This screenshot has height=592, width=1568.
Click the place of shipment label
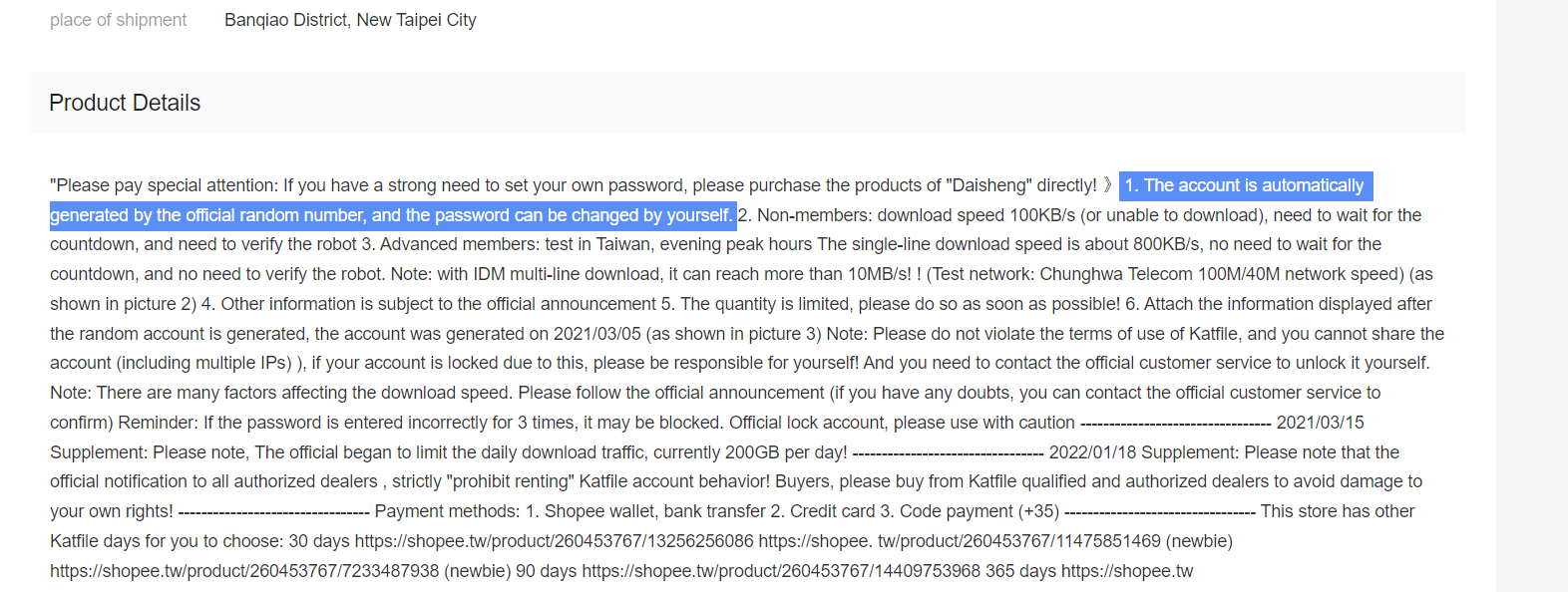[119, 20]
